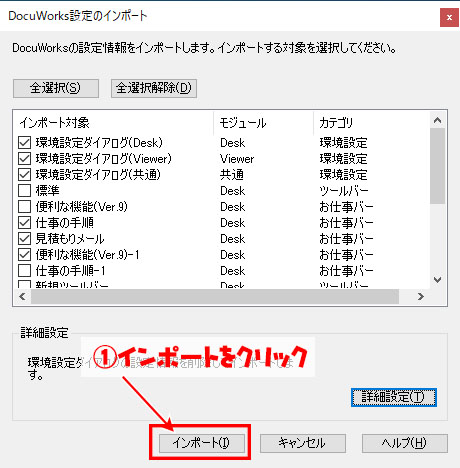This screenshot has width=460, height=468.
Task: Deselect all with 全選択解除(D) button
Action: click(154, 88)
